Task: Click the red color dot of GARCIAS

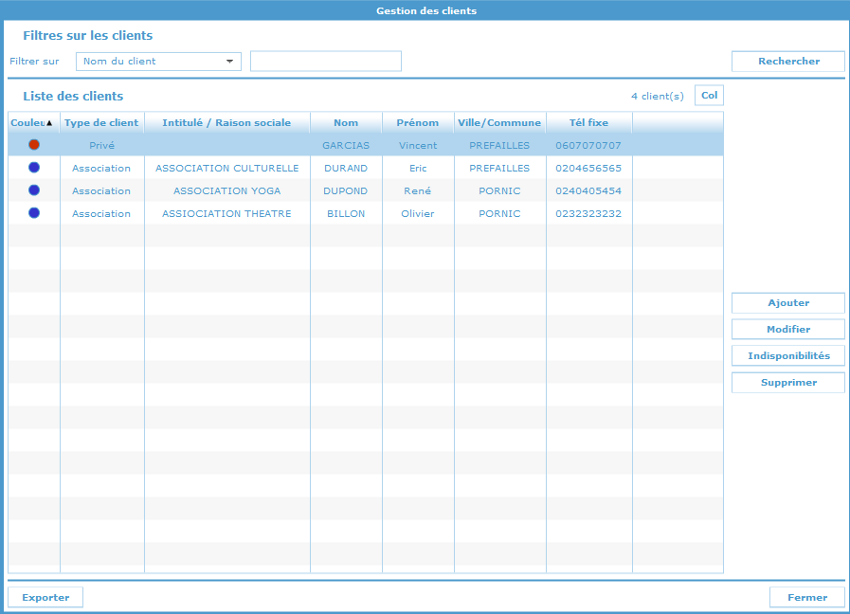Action: (34, 145)
